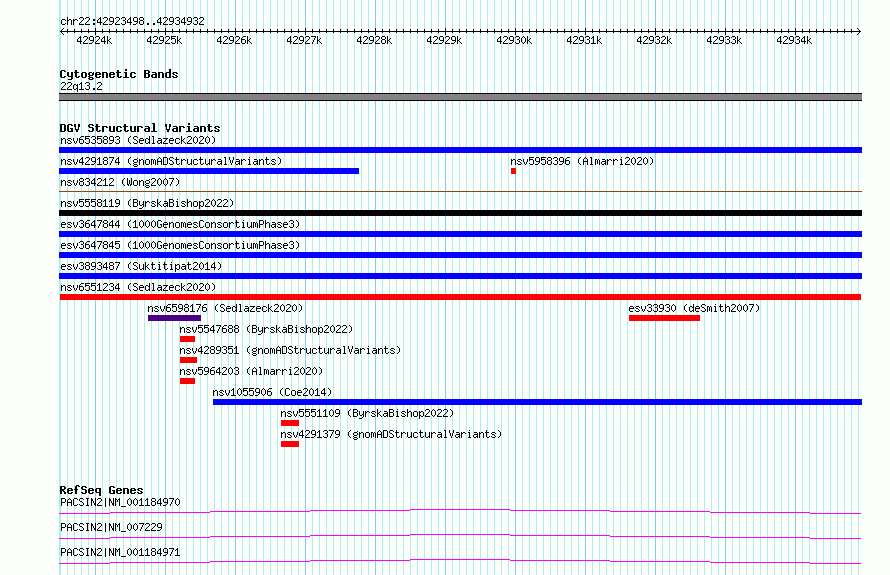Click the PACSIN2|NM_007229 gene label
Viewport: 890px width, 575px height.
click(111, 527)
